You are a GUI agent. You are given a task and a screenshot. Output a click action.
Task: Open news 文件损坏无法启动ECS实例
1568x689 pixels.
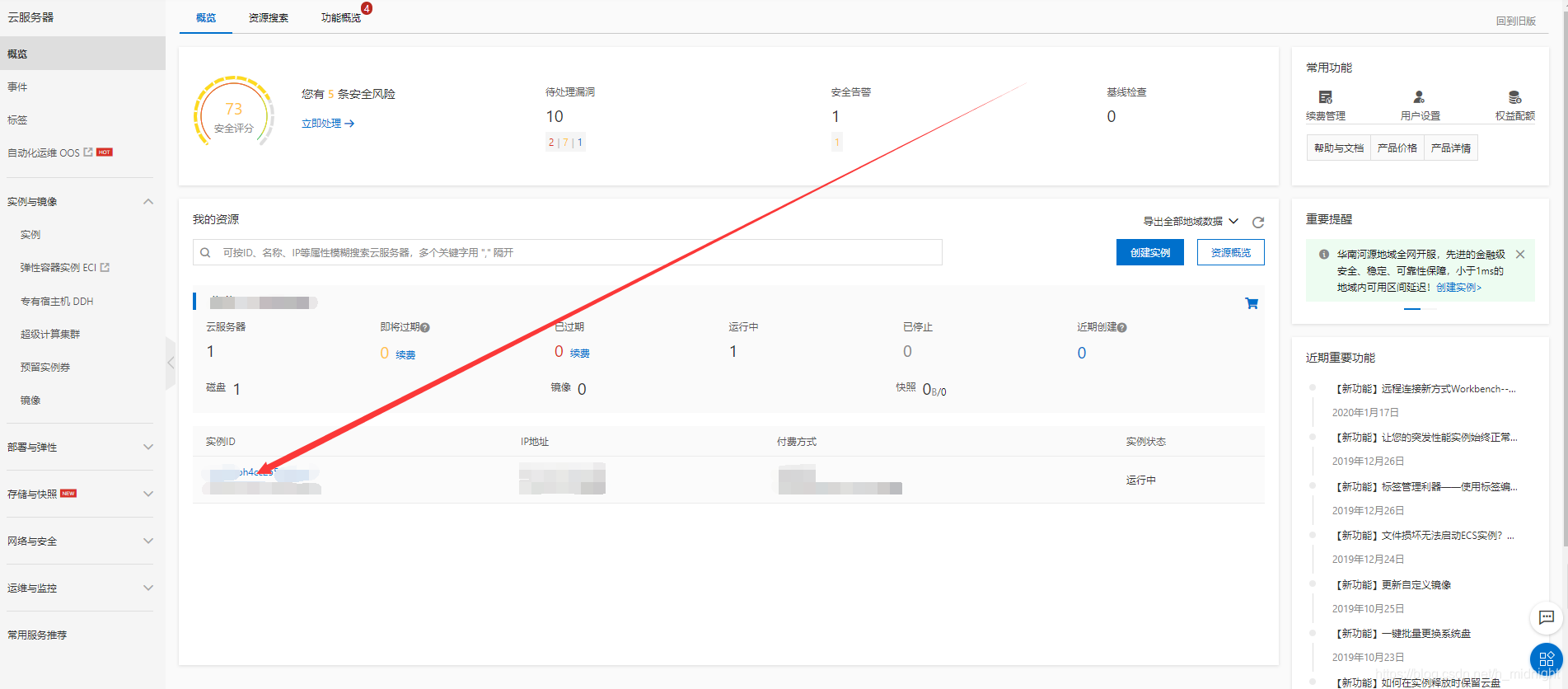pos(1424,536)
